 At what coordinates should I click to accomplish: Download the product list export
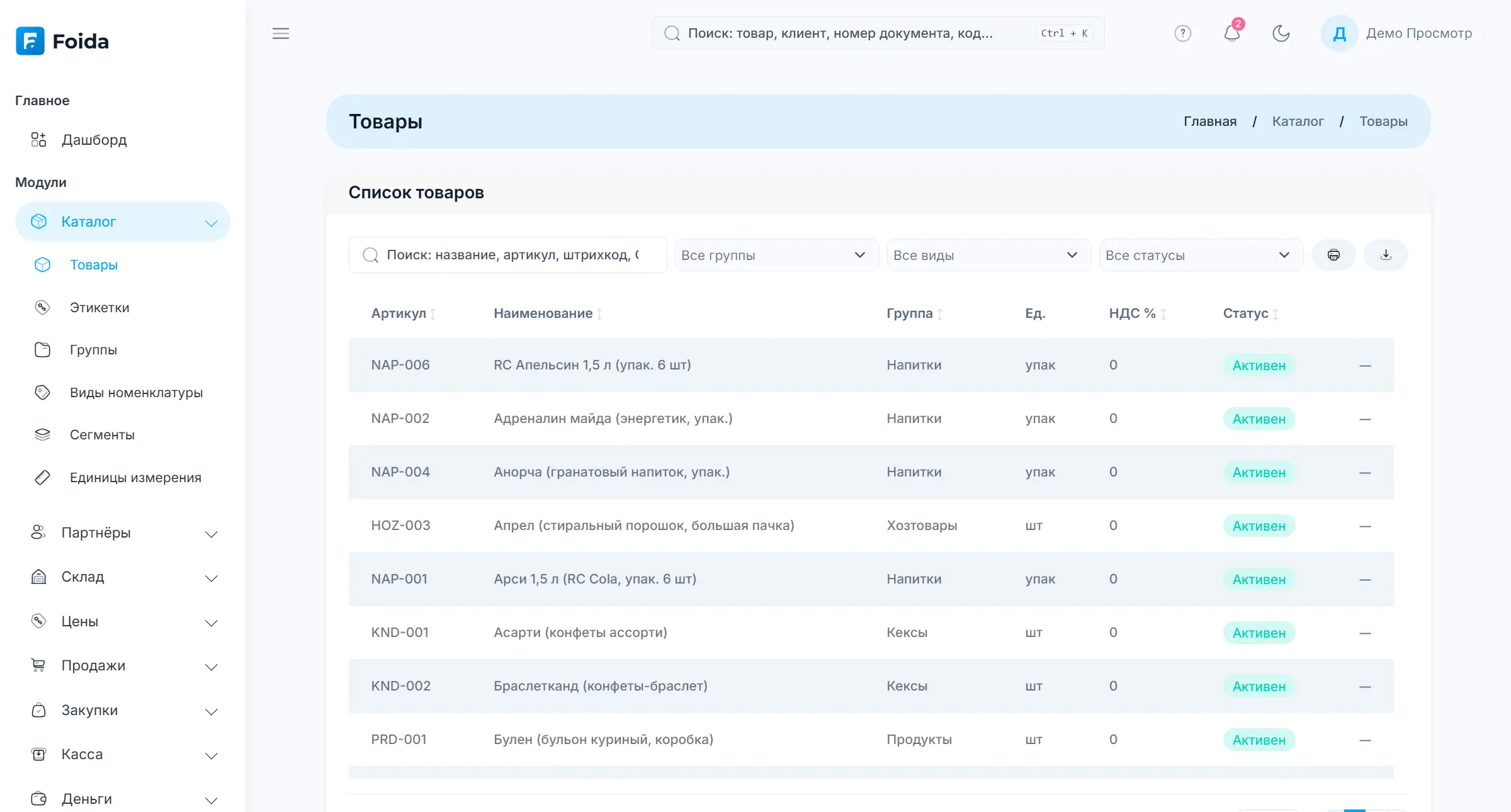click(x=1386, y=255)
